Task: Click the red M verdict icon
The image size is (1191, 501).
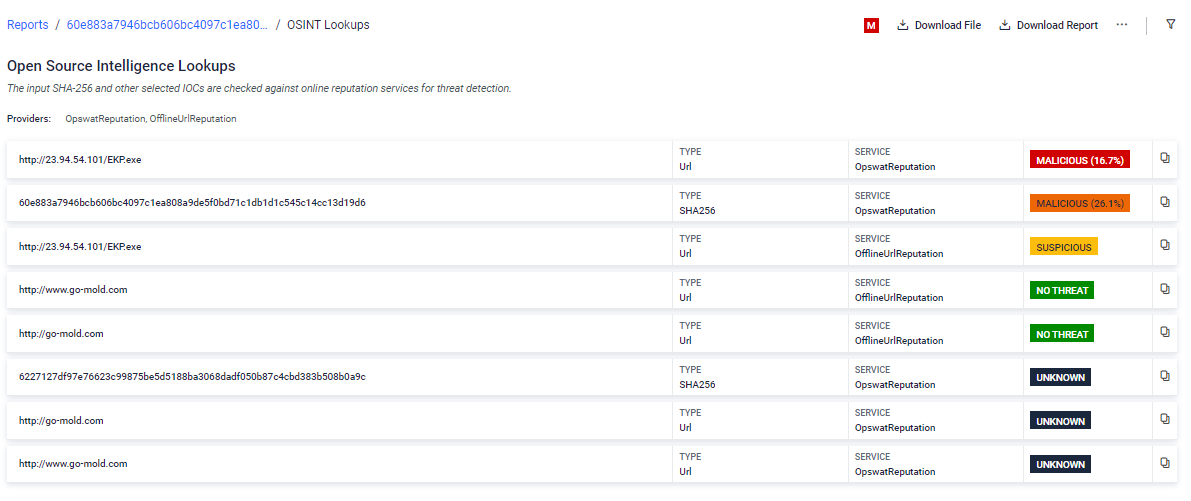Action: (x=871, y=26)
